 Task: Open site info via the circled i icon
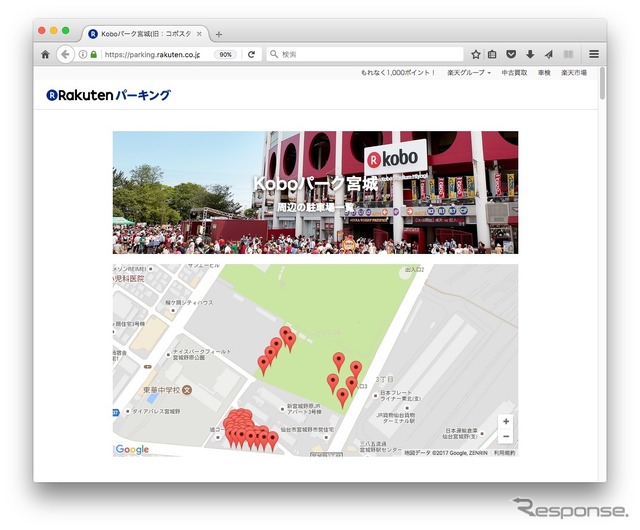82,54
